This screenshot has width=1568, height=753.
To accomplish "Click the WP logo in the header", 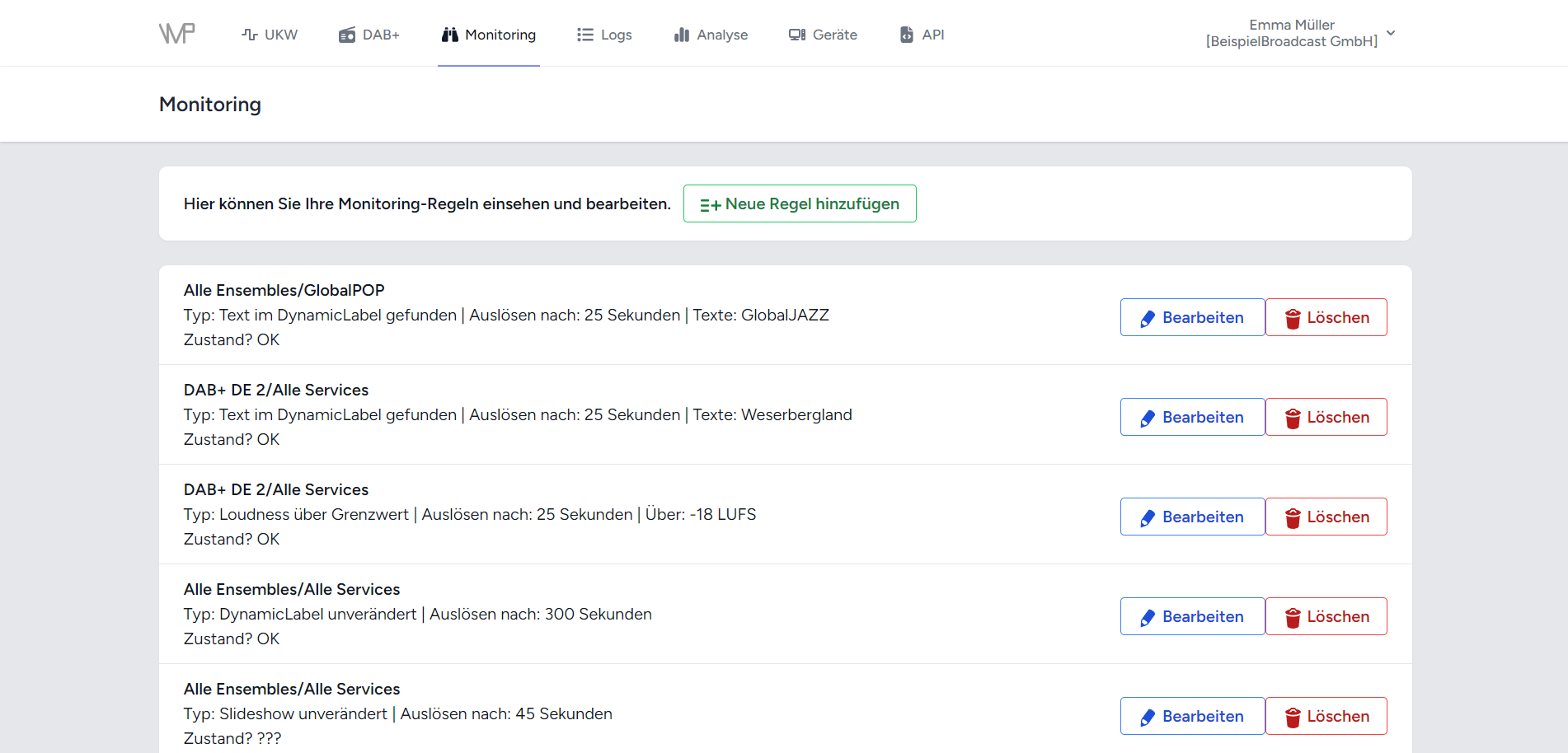I will coord(177,33).
